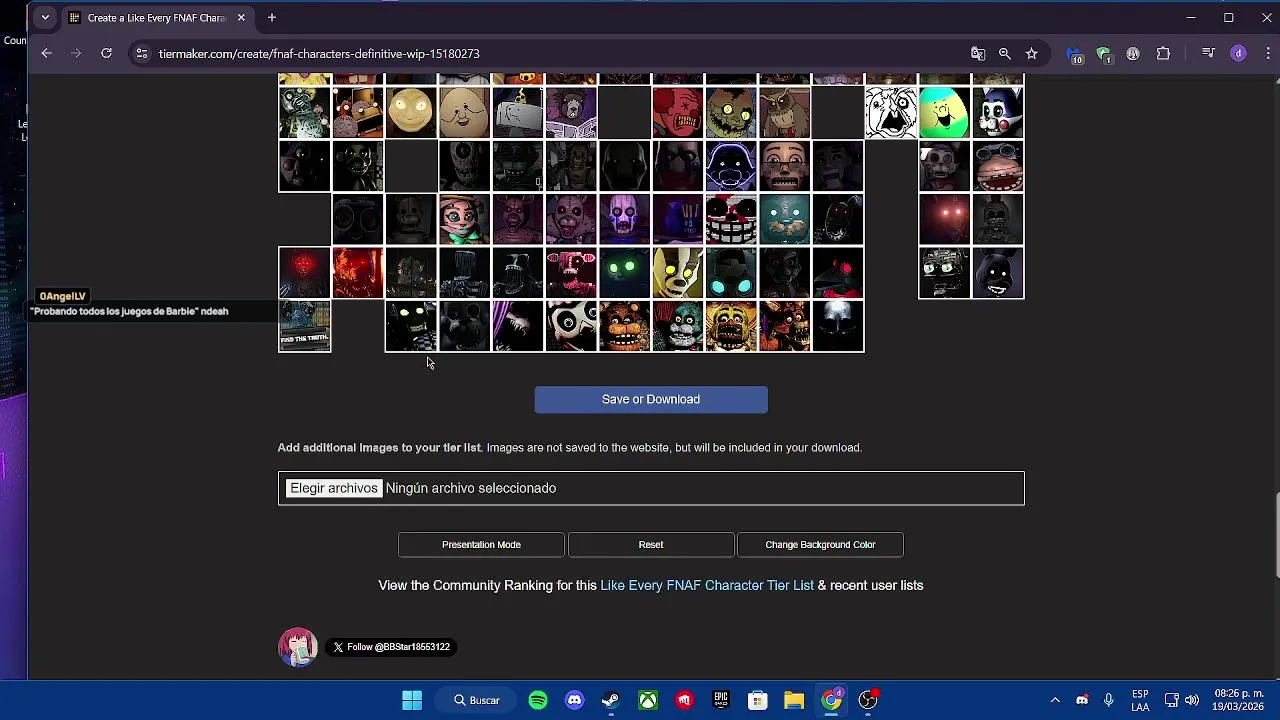The width and height of the screenshot is (1280, 720).
Task: Click the pink-haired avatar beside Follow button
Action: coord(297,647)
